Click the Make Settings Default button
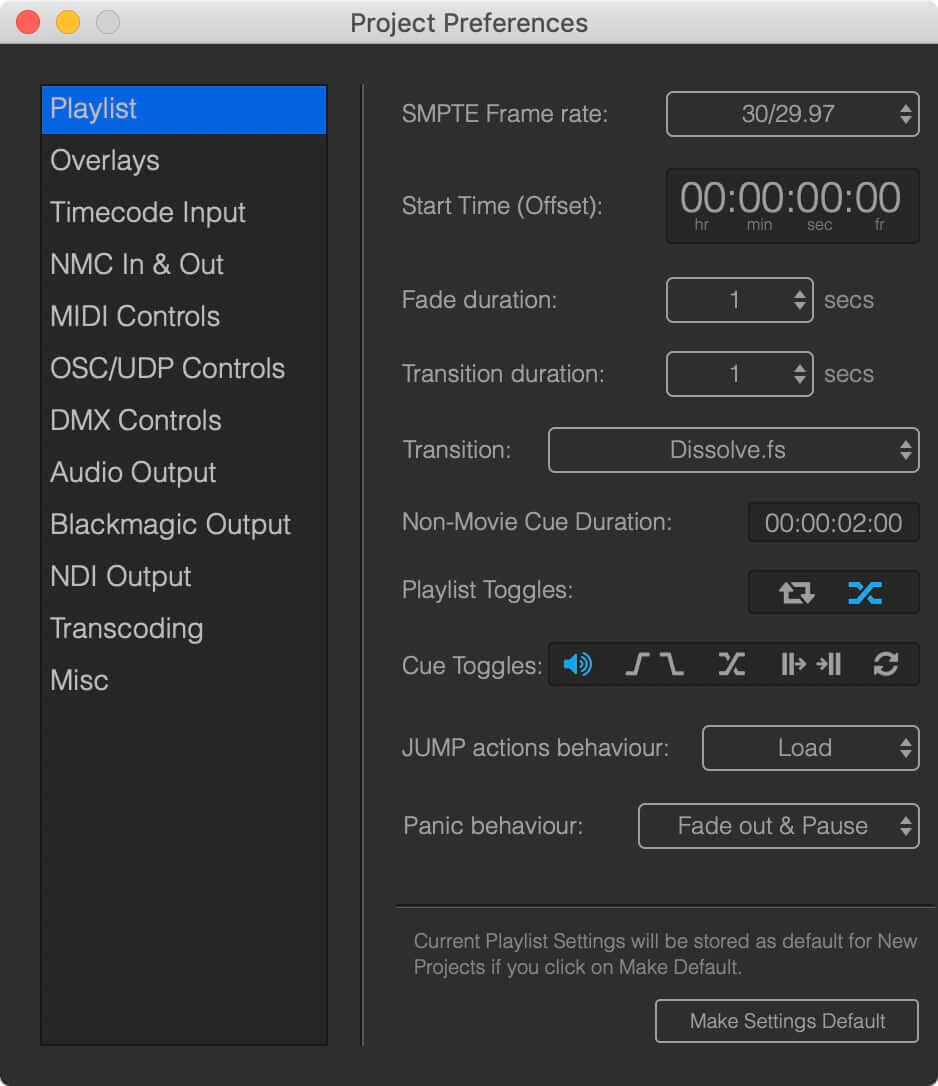938x1086 pixels. (787, 1021)
